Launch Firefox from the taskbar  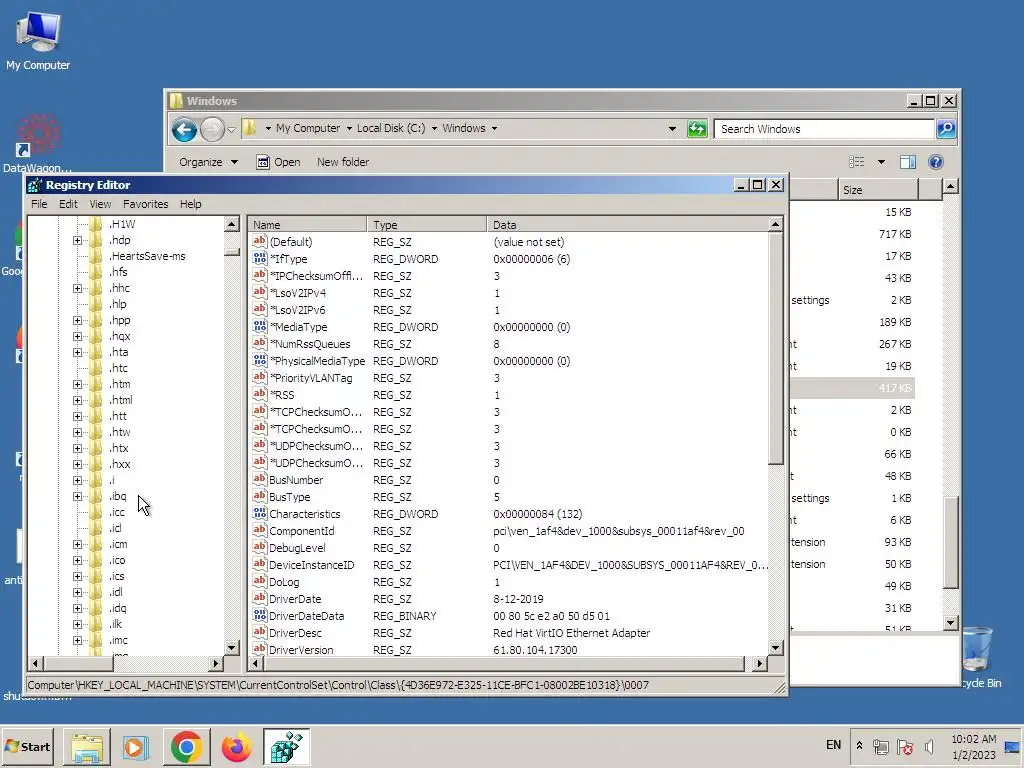[236, 746]
